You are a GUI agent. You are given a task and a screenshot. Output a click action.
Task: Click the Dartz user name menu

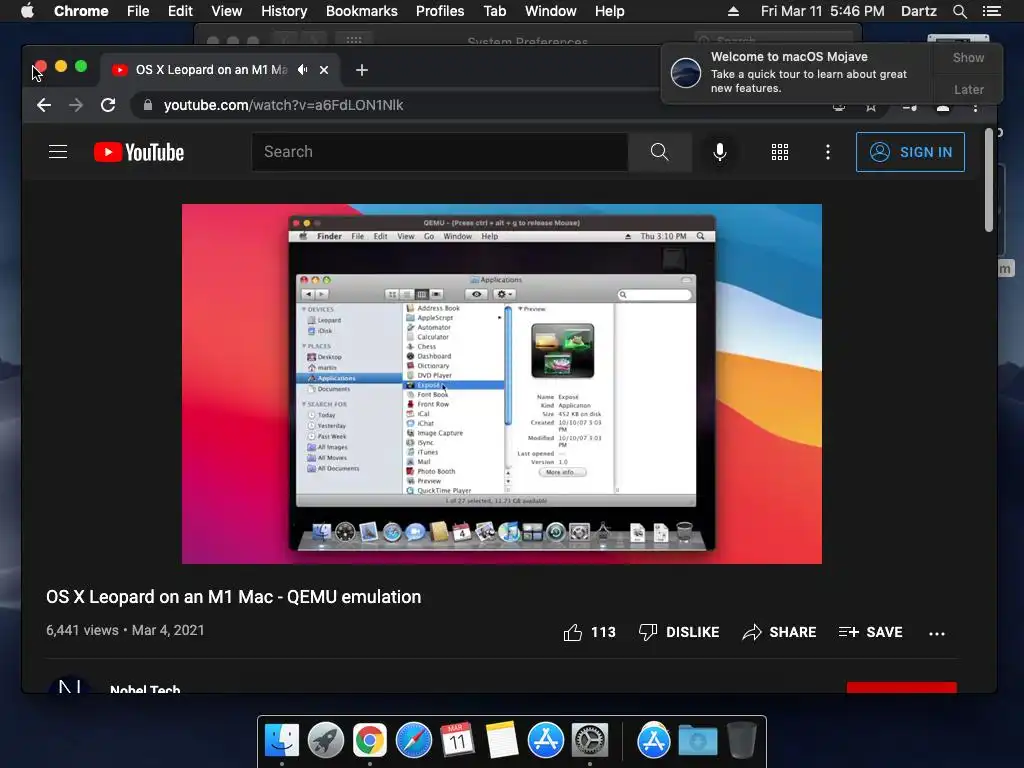pos(918,11)
